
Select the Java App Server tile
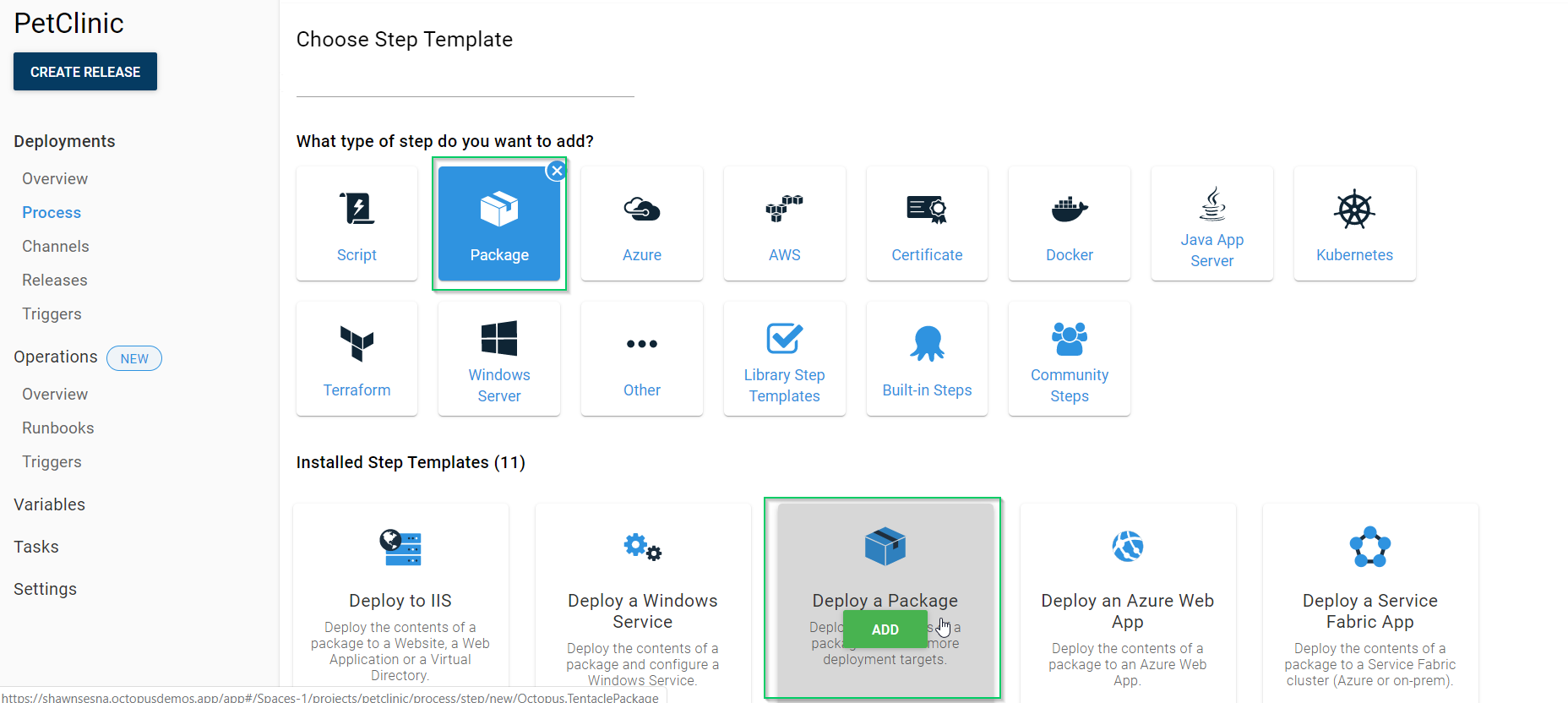click(1211, 224)
